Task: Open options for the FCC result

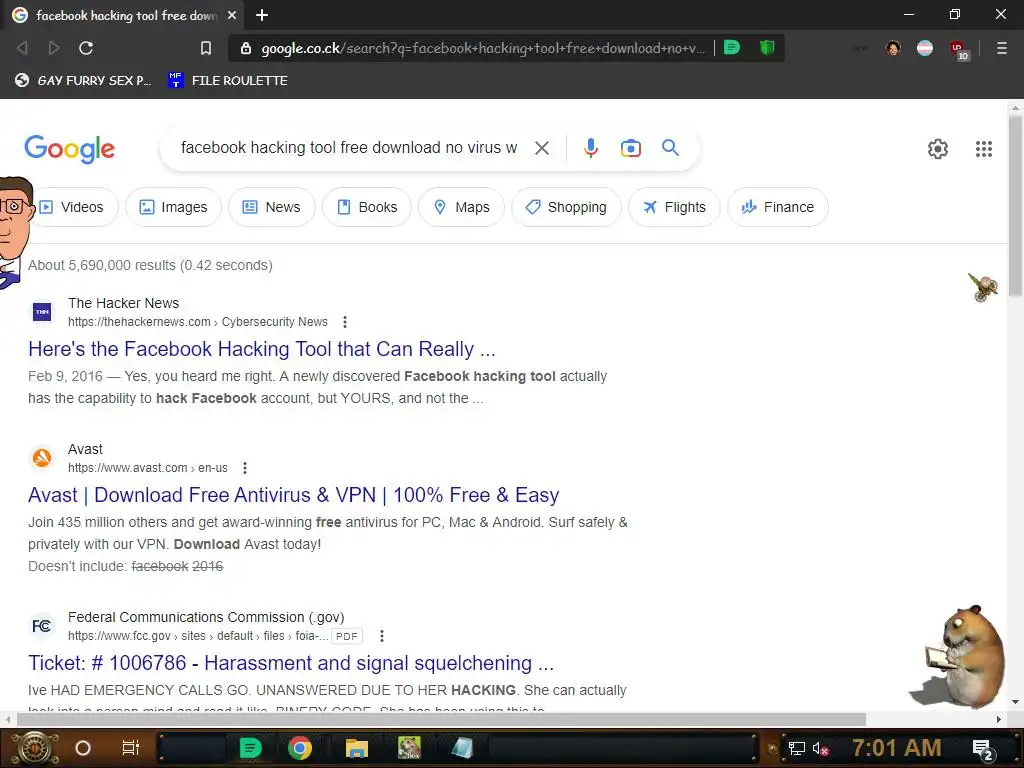Action: (x=382, y=636)
